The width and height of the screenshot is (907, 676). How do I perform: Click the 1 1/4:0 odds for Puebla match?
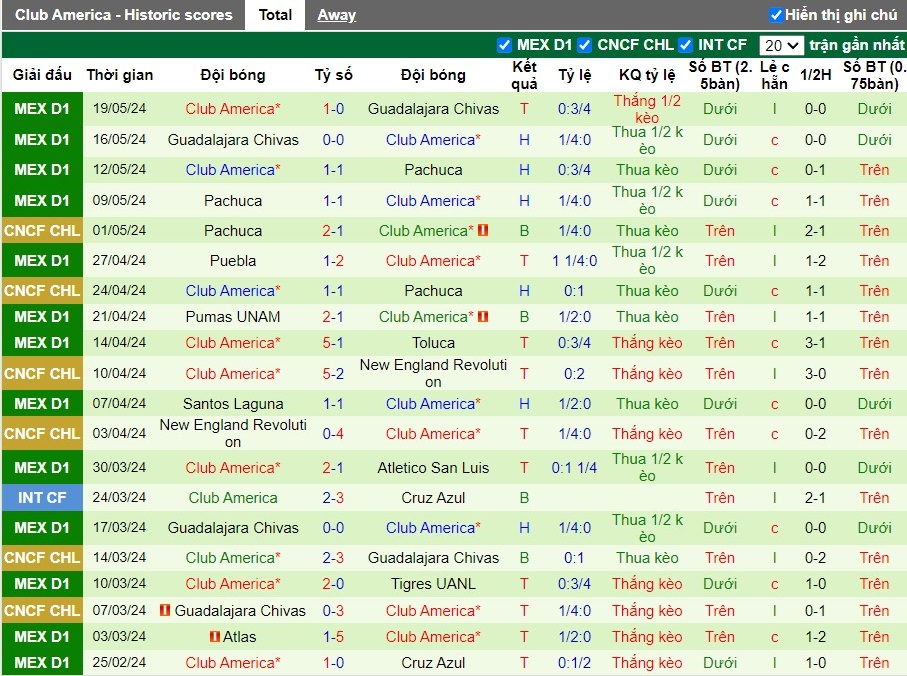tap(574, 261)
